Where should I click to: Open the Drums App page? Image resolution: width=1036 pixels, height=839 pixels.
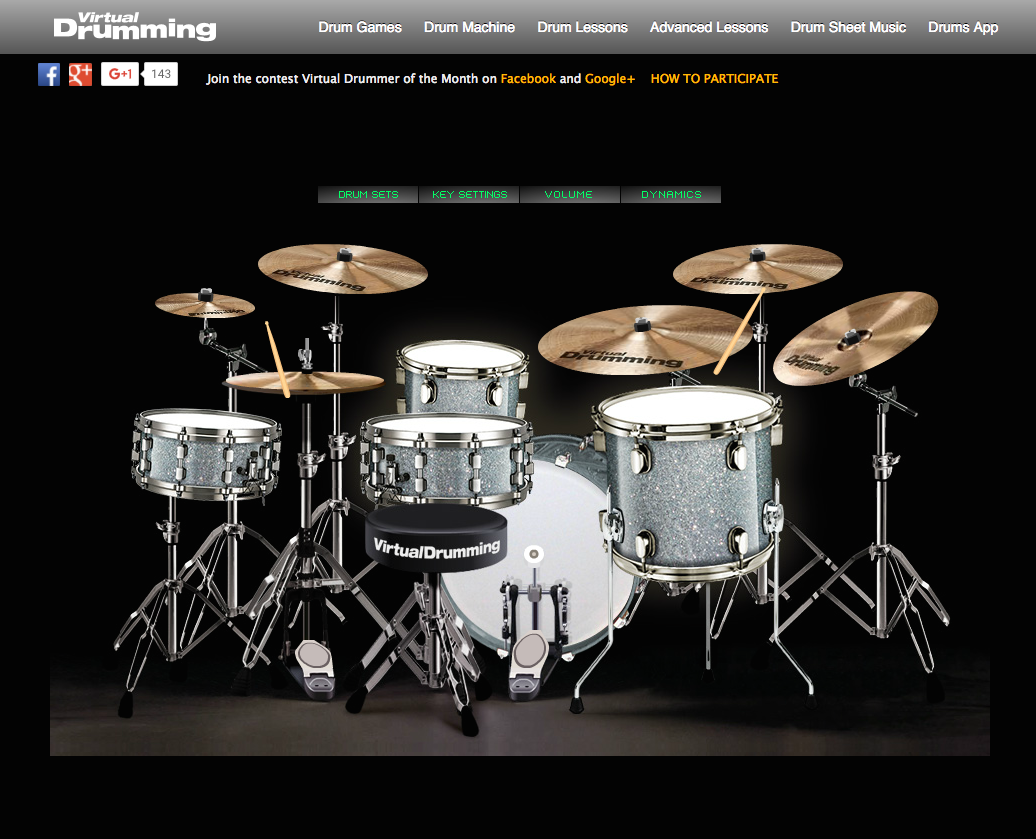(x=963, y=27)
